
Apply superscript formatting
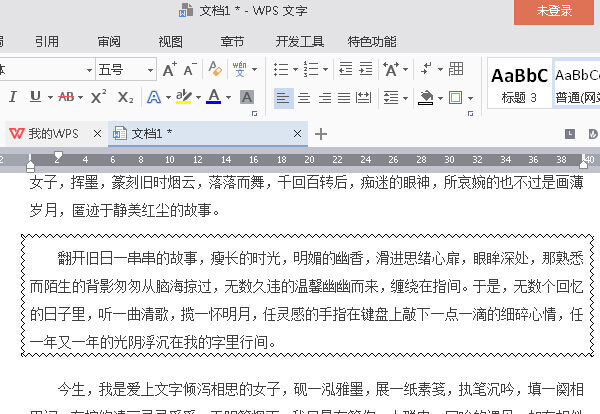(x=97, y=97)
